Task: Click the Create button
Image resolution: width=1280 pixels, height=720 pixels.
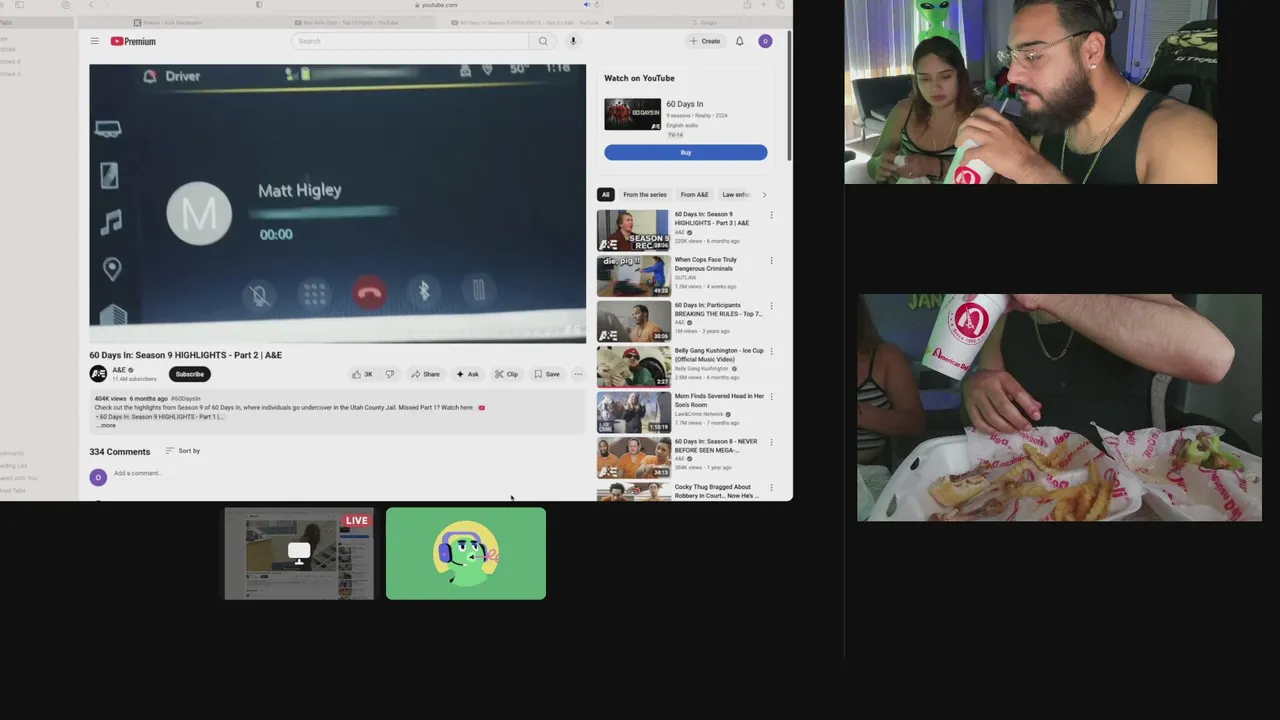Action: coord(705,41)
